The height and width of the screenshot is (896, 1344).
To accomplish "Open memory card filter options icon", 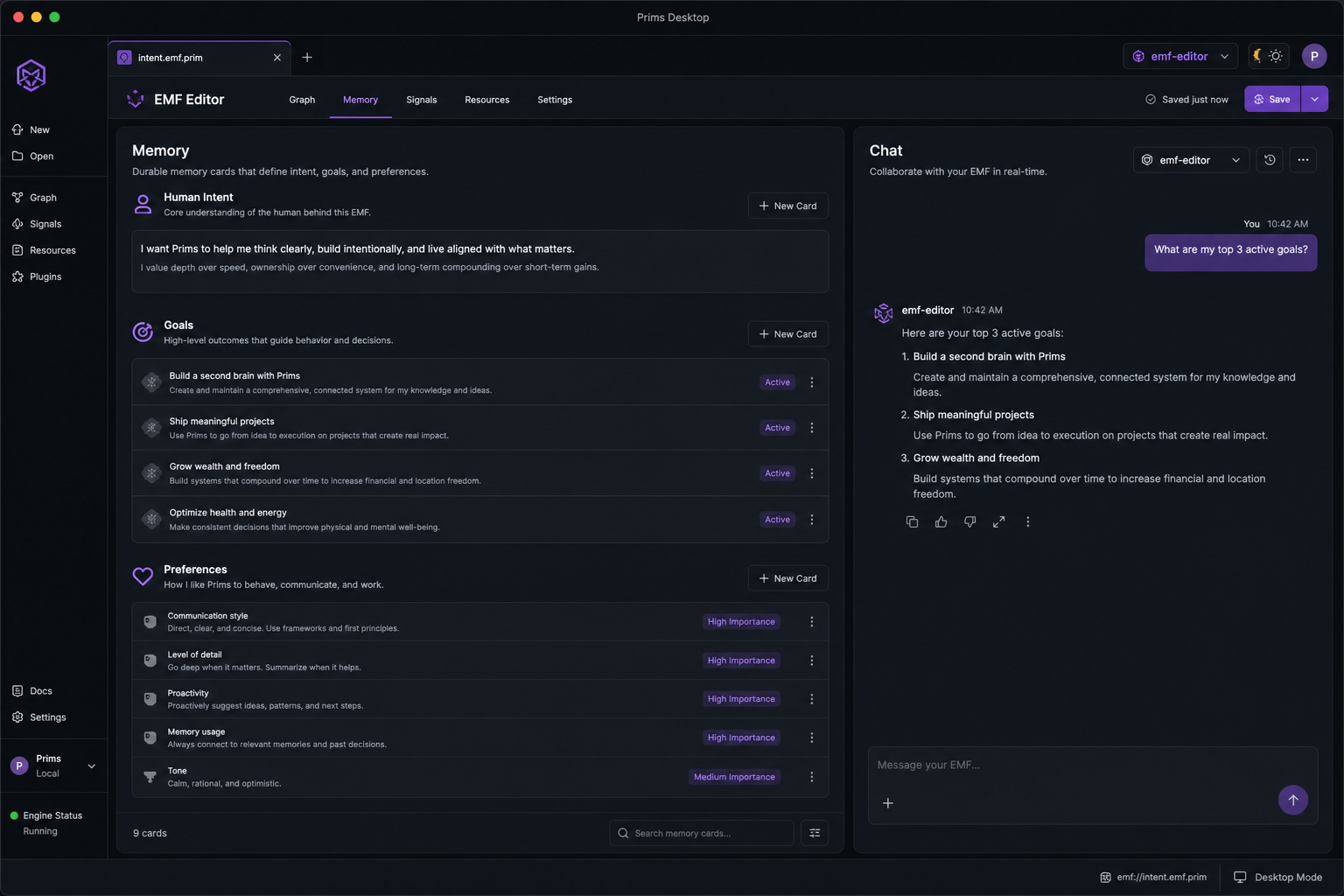I will point(815,833).
